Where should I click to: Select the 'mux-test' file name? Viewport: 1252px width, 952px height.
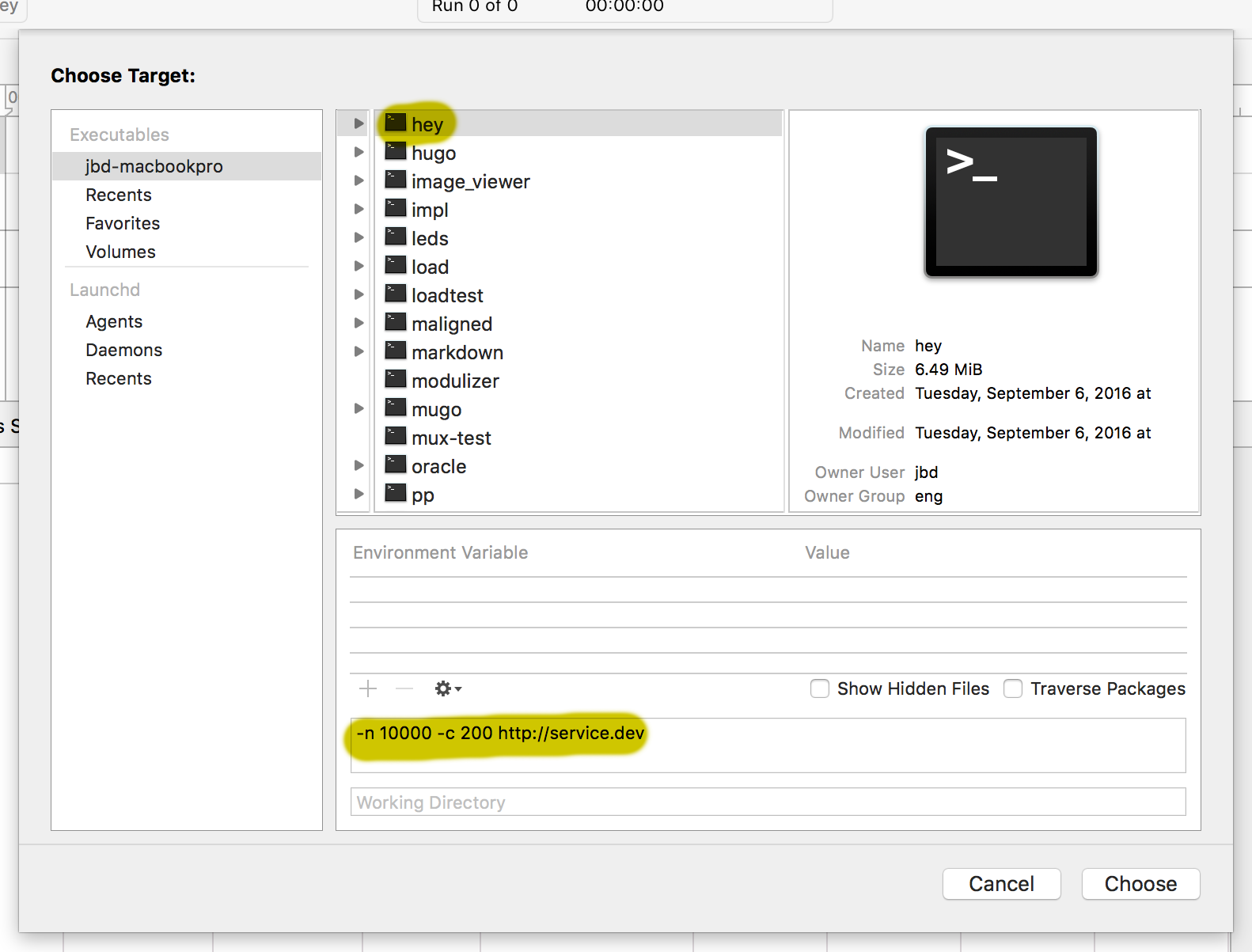pyautogui.click(x=451, y=438)
